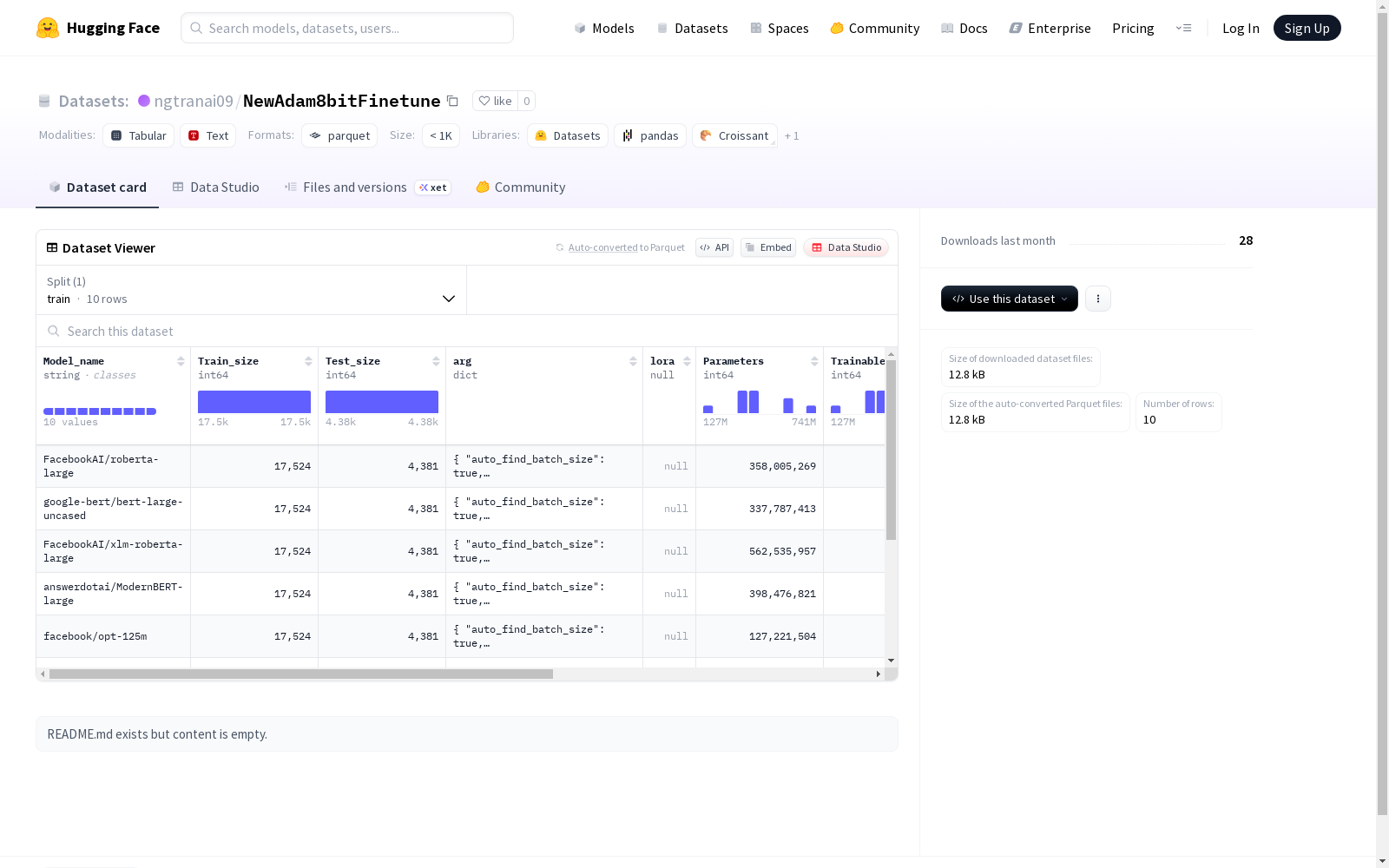
Task: Select the Datasets library tag
Action: coord(568,135)
